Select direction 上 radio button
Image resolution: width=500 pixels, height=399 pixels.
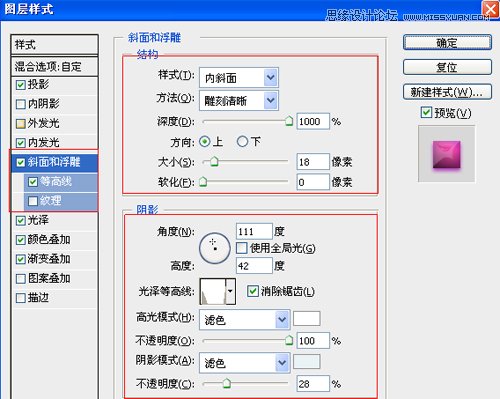coord(205,142)
